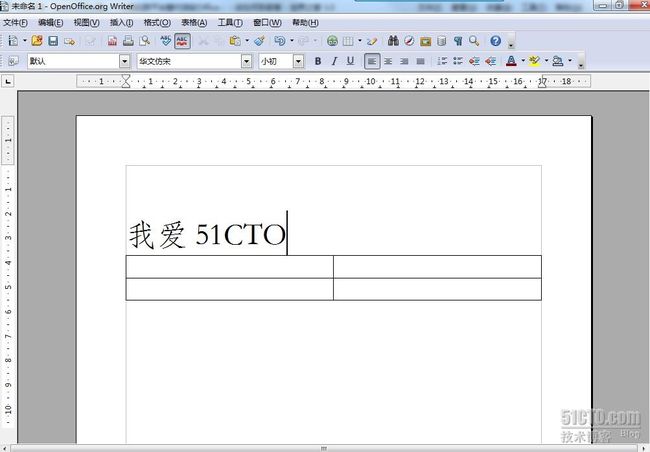This screenshot has height=452, width=650.
Task: Open Styles and Formatting icon
Action: click(13, 61)
